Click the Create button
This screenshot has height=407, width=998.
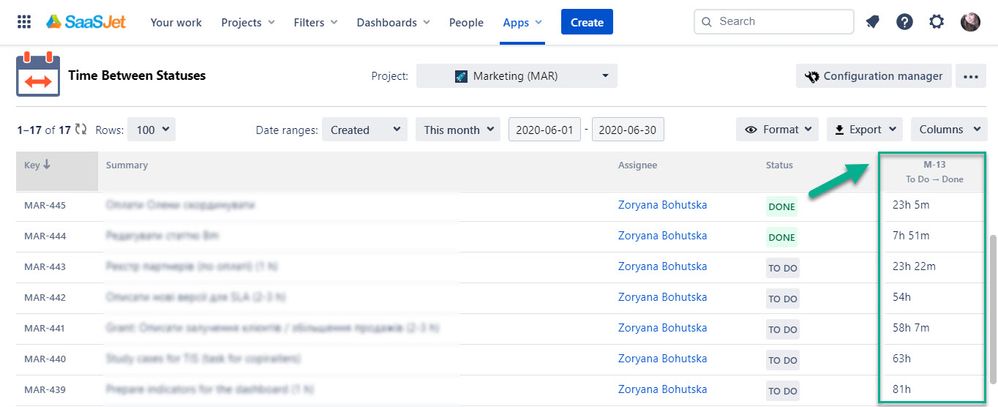point(587,22)
